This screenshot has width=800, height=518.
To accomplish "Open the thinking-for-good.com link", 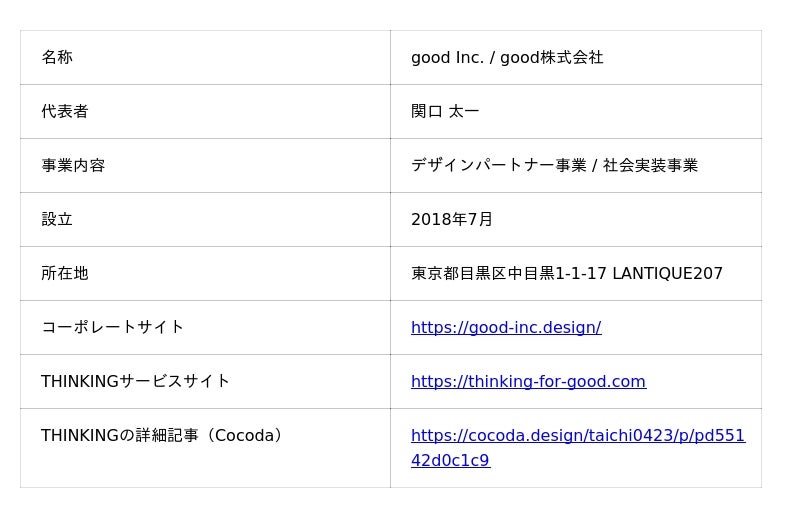I will click(528, 382).
